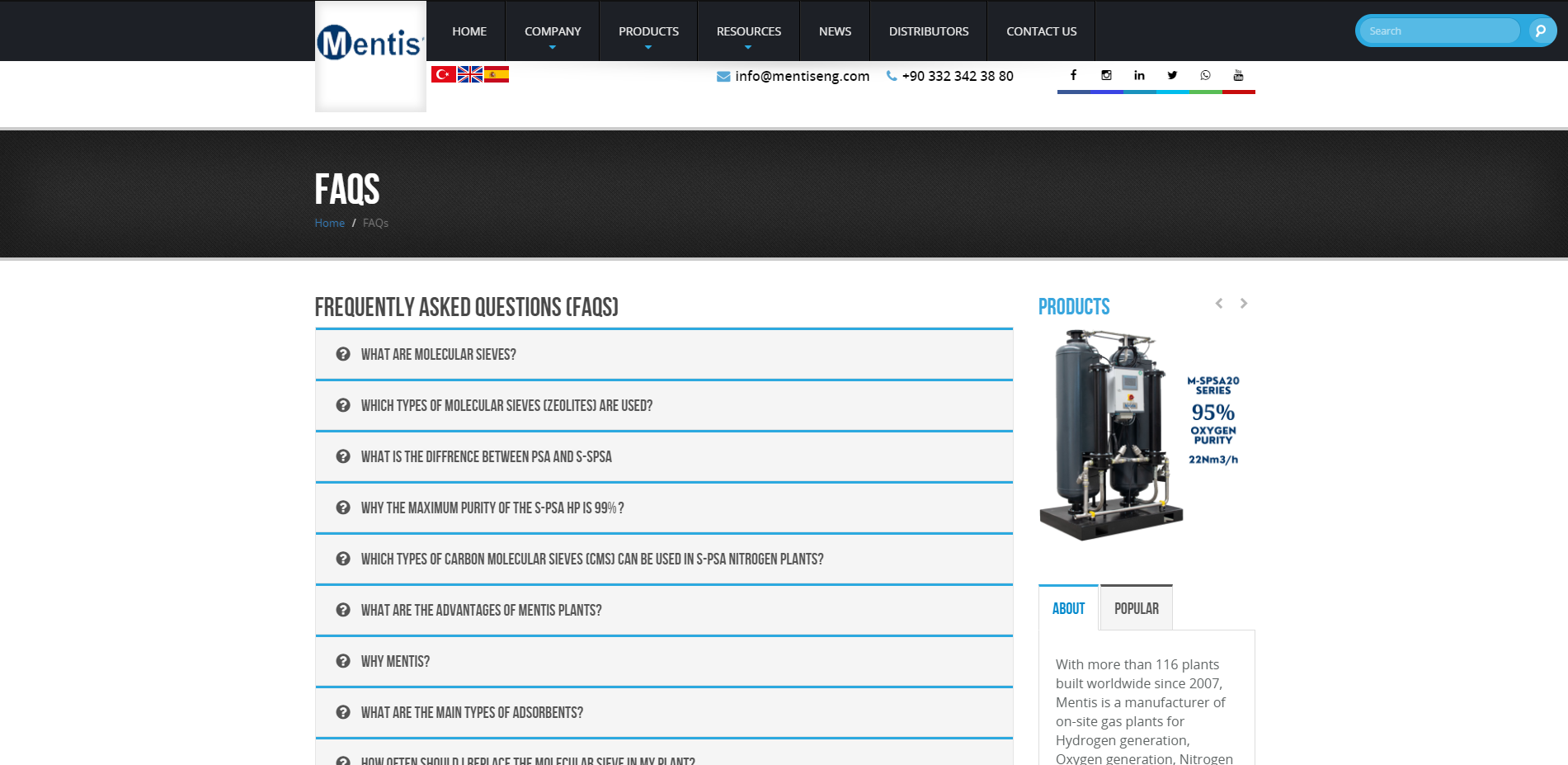Open the News menu item
Viewport: 1568px width, 765px height.
835,31
